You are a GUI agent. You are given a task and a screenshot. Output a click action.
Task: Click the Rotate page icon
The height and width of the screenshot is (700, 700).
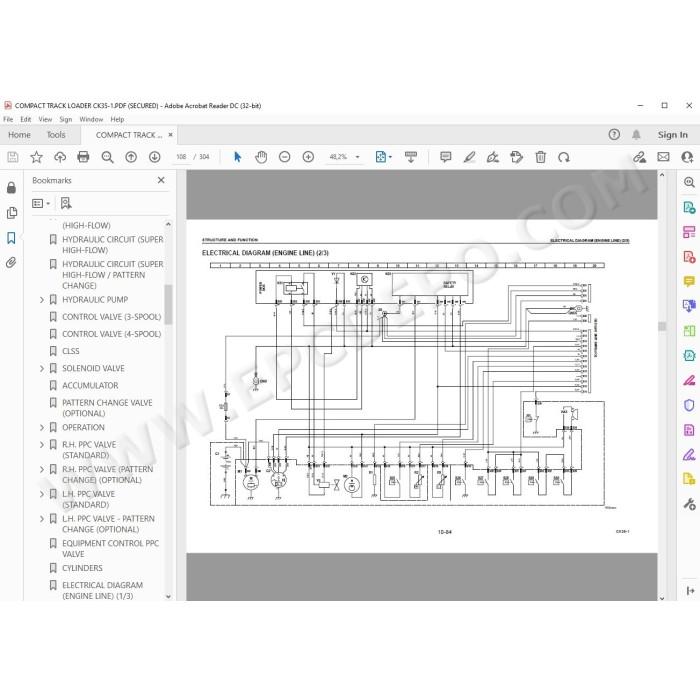564,157
